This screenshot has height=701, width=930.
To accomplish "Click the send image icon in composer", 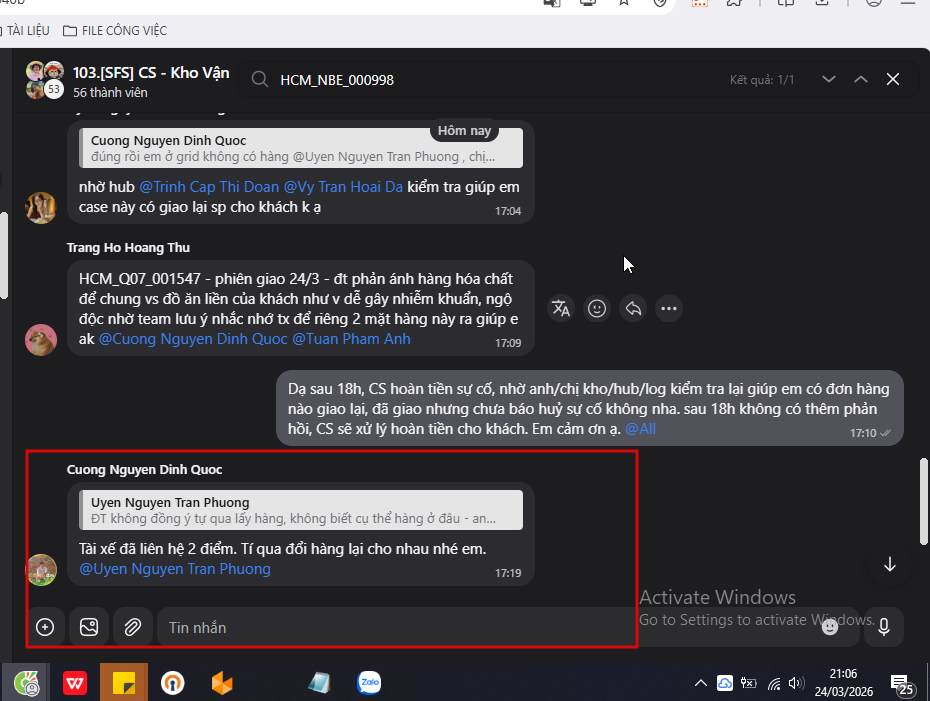I will (89, 627).
